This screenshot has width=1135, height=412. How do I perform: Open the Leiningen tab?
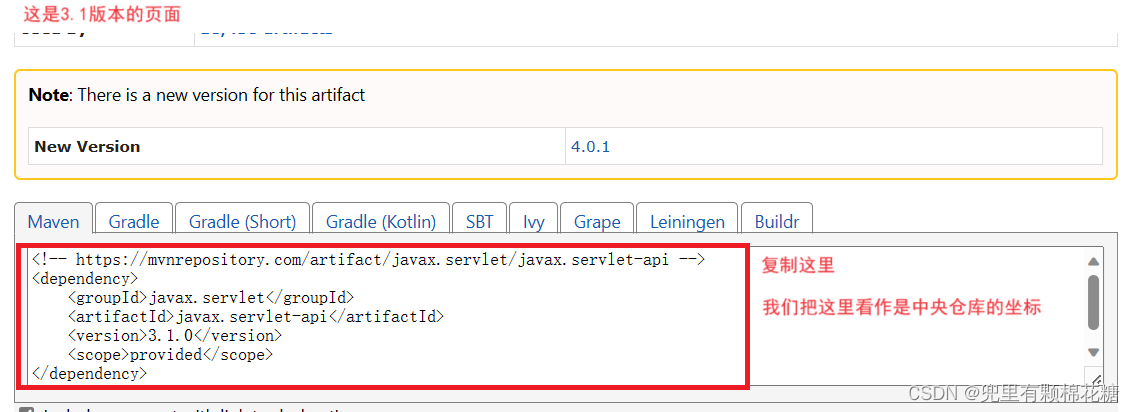[x=687, y=219]
